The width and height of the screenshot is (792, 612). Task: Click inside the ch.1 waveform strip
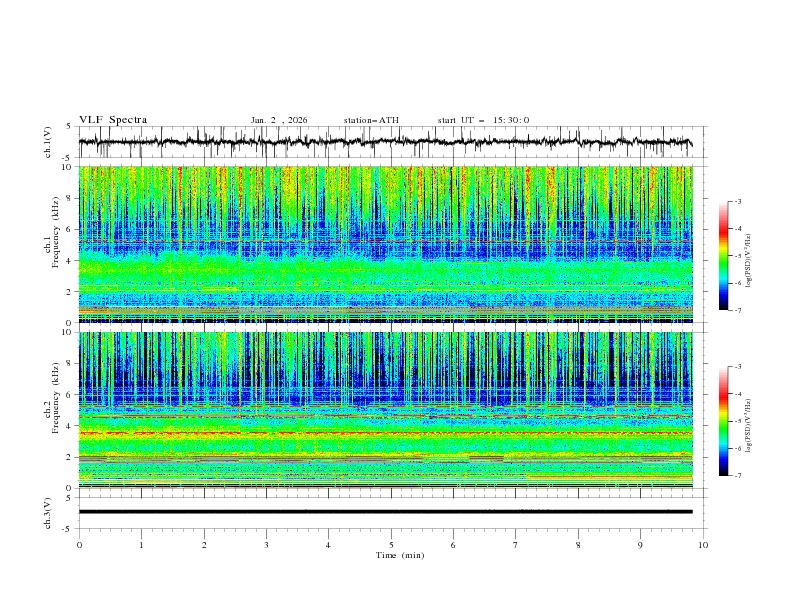[390, 142]
